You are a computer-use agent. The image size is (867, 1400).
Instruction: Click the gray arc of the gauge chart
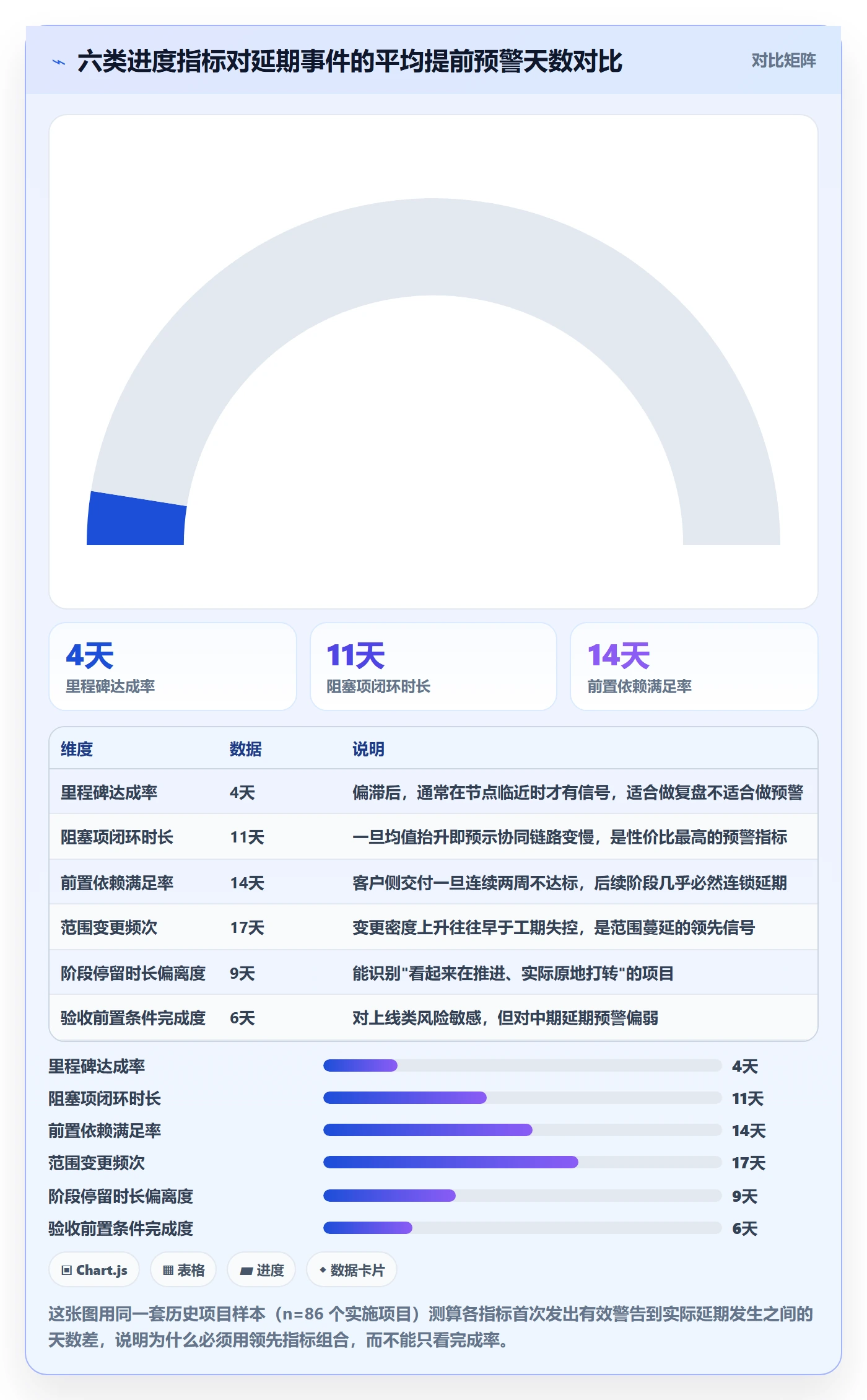pos(434,247)
